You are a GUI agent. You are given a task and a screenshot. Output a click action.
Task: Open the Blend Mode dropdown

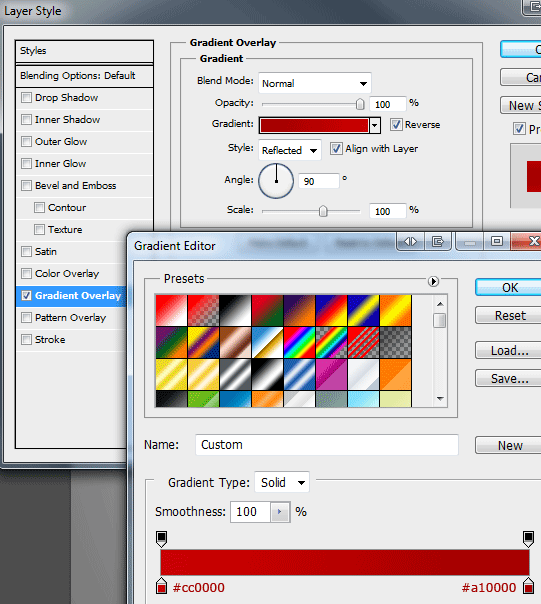[x=314, y=83]
